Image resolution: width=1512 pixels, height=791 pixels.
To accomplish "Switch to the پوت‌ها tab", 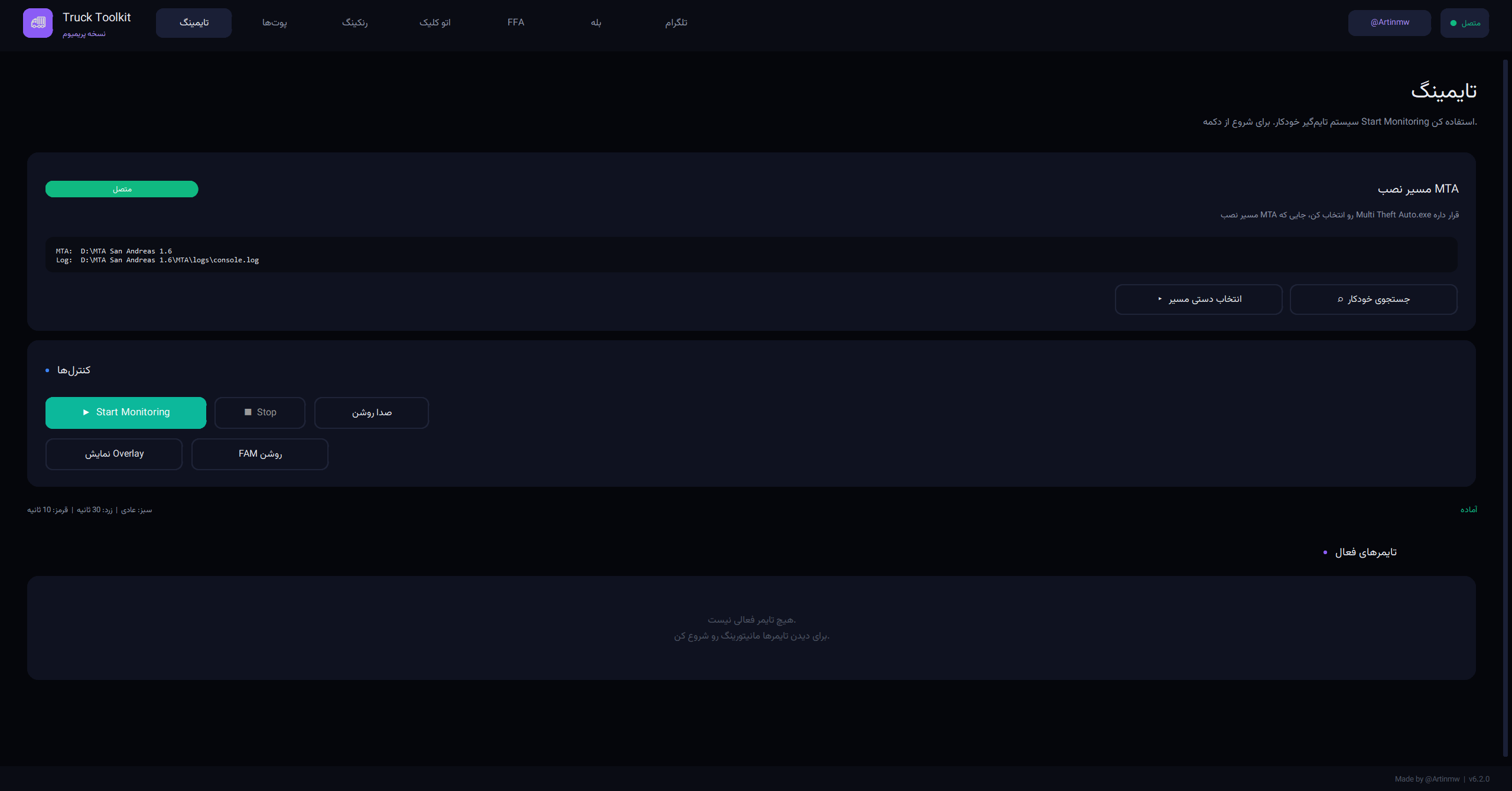I will tap(275, 23).
